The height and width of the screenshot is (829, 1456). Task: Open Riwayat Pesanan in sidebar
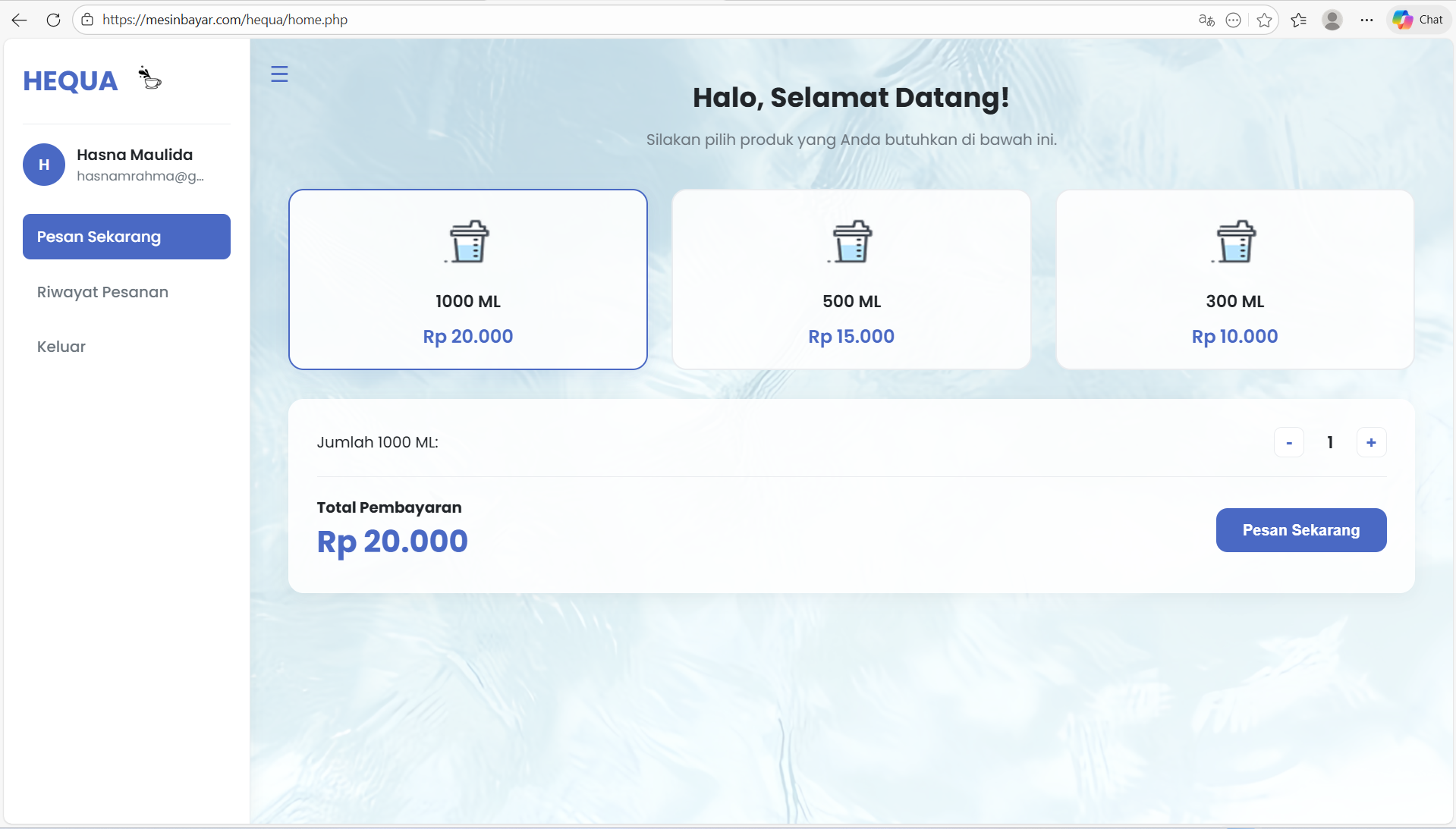tap(102, 292)
